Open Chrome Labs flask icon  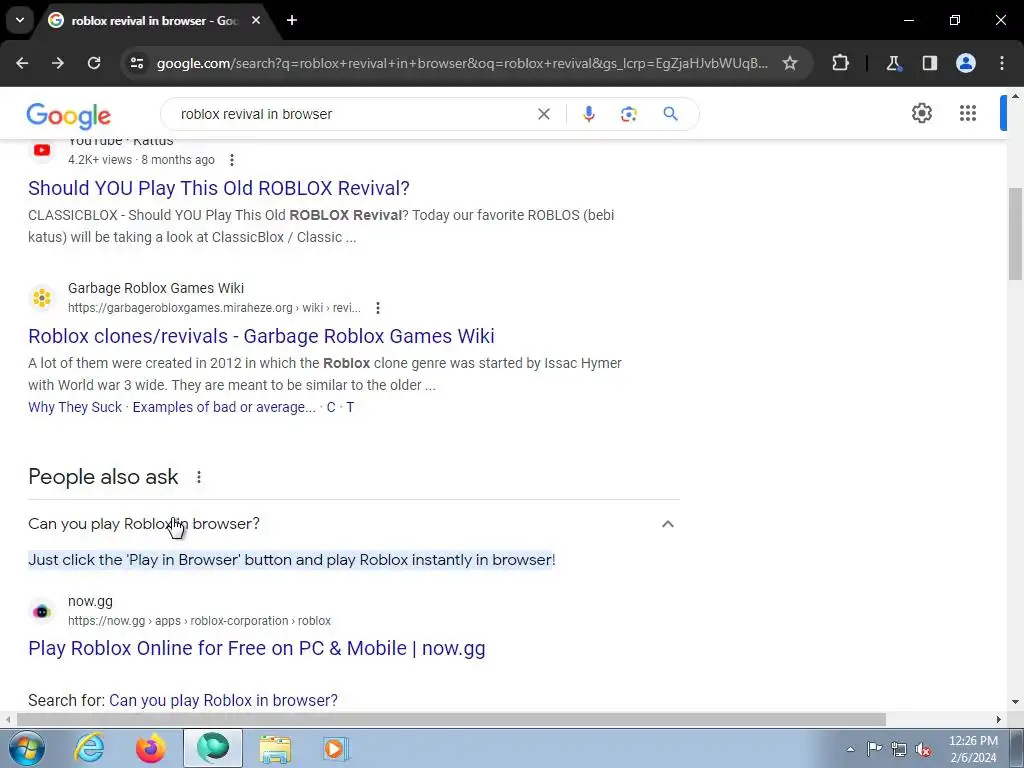[893, 63]
